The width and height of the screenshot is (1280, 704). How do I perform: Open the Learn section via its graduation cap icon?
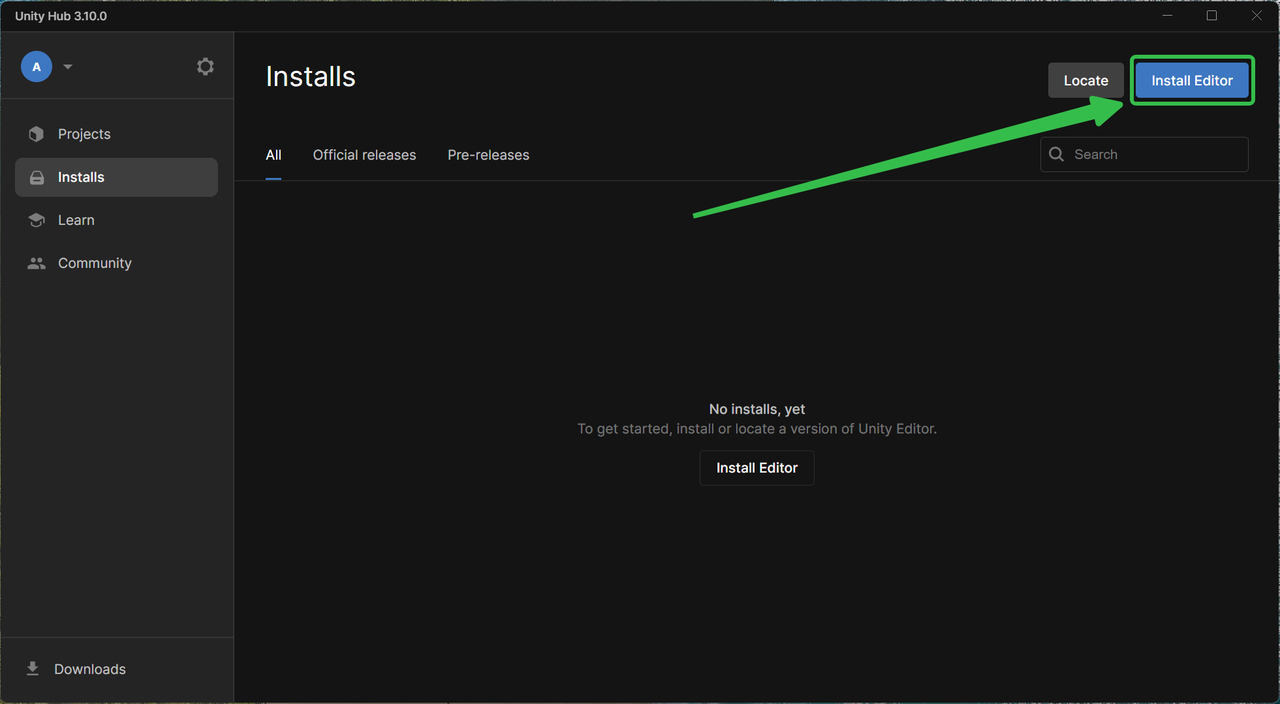coord(36,220)
